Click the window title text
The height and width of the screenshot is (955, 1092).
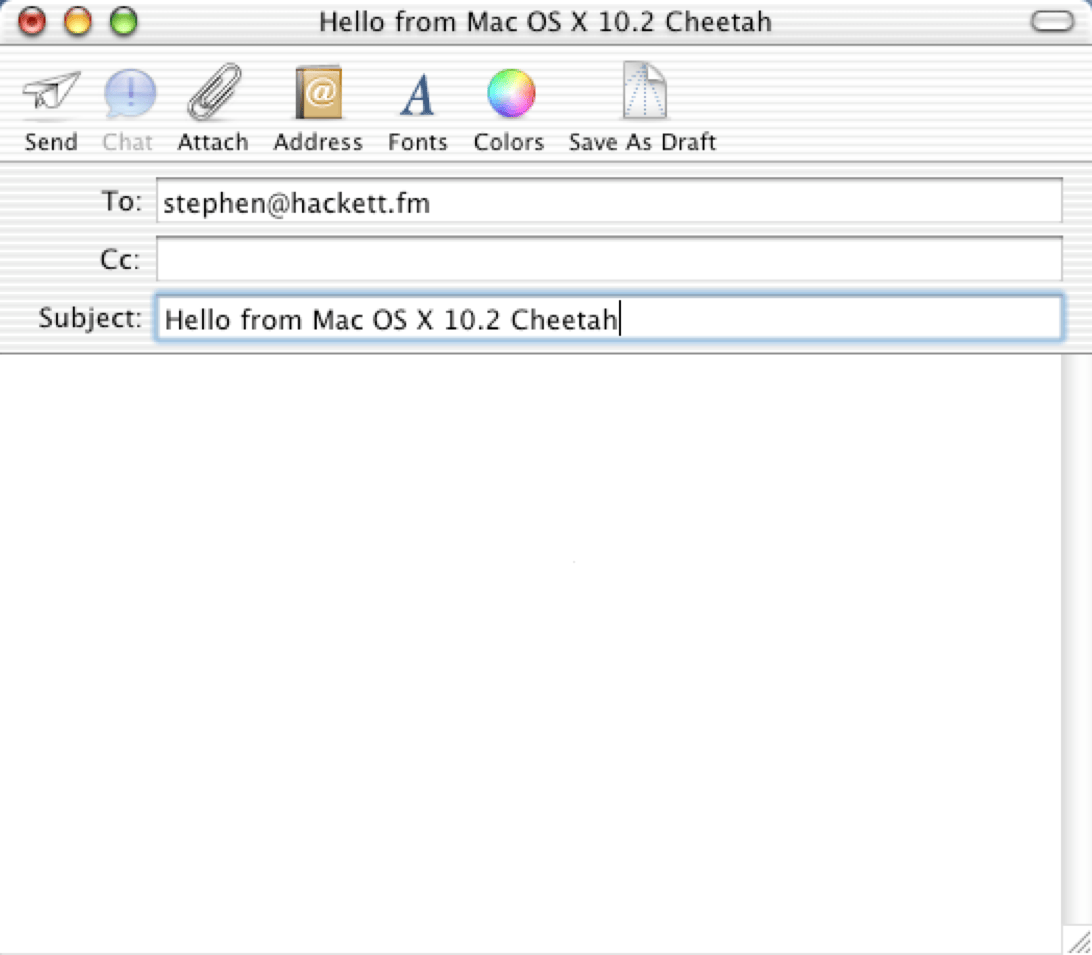pyautogui.click(x=545, y=22)
